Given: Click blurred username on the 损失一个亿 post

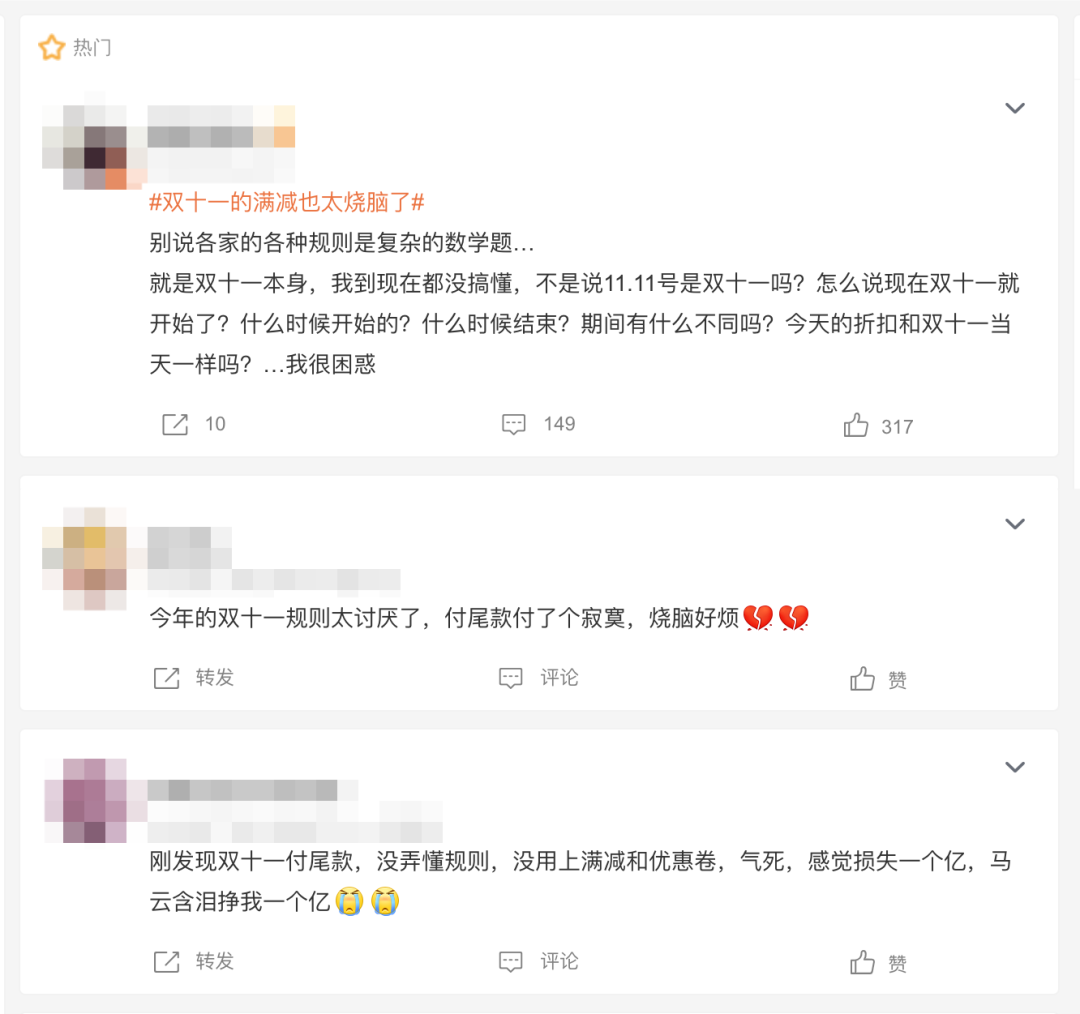Looking at the screenshot, I should [x=242, y=790].
